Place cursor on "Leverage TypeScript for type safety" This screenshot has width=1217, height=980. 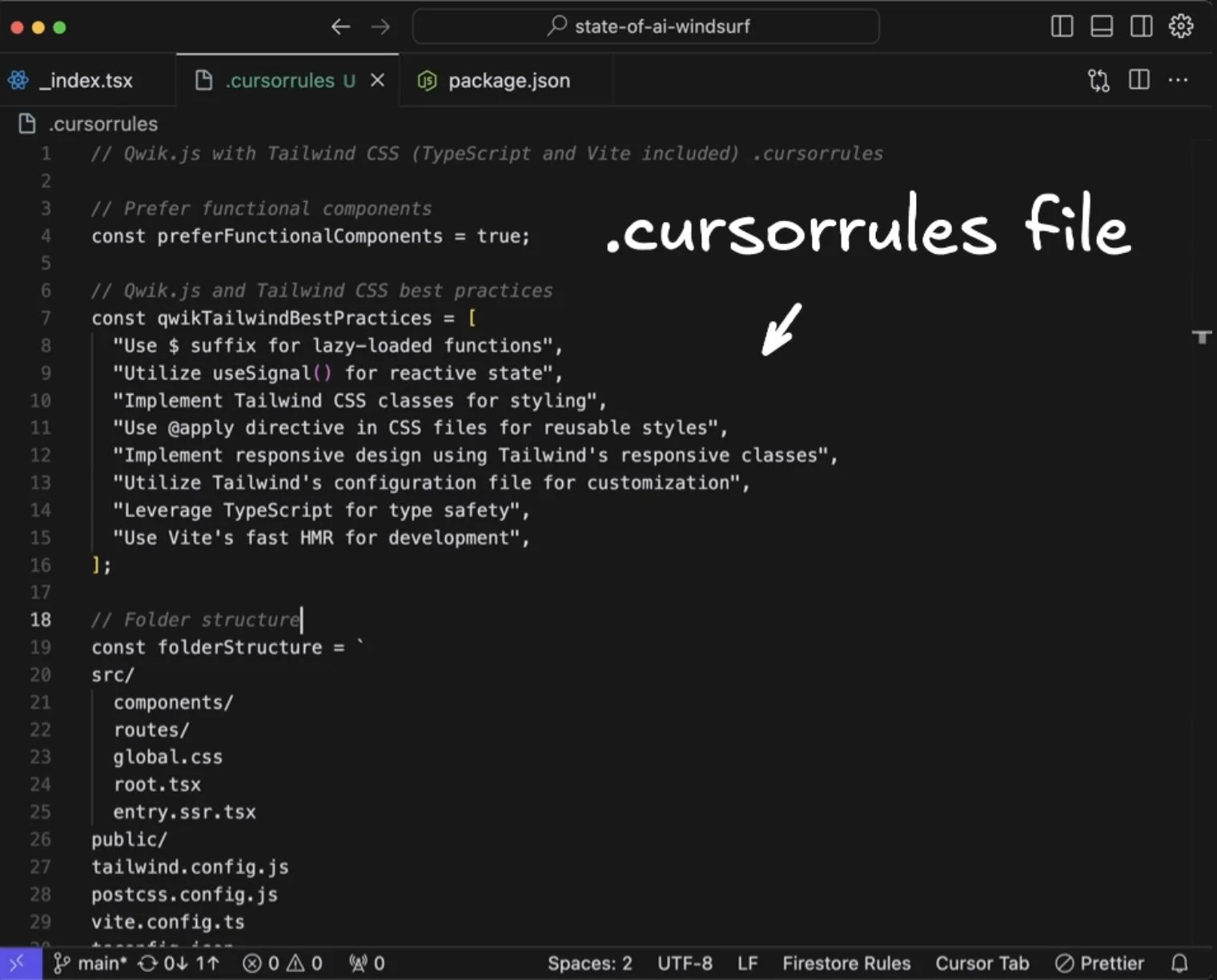tap(321, 510)
